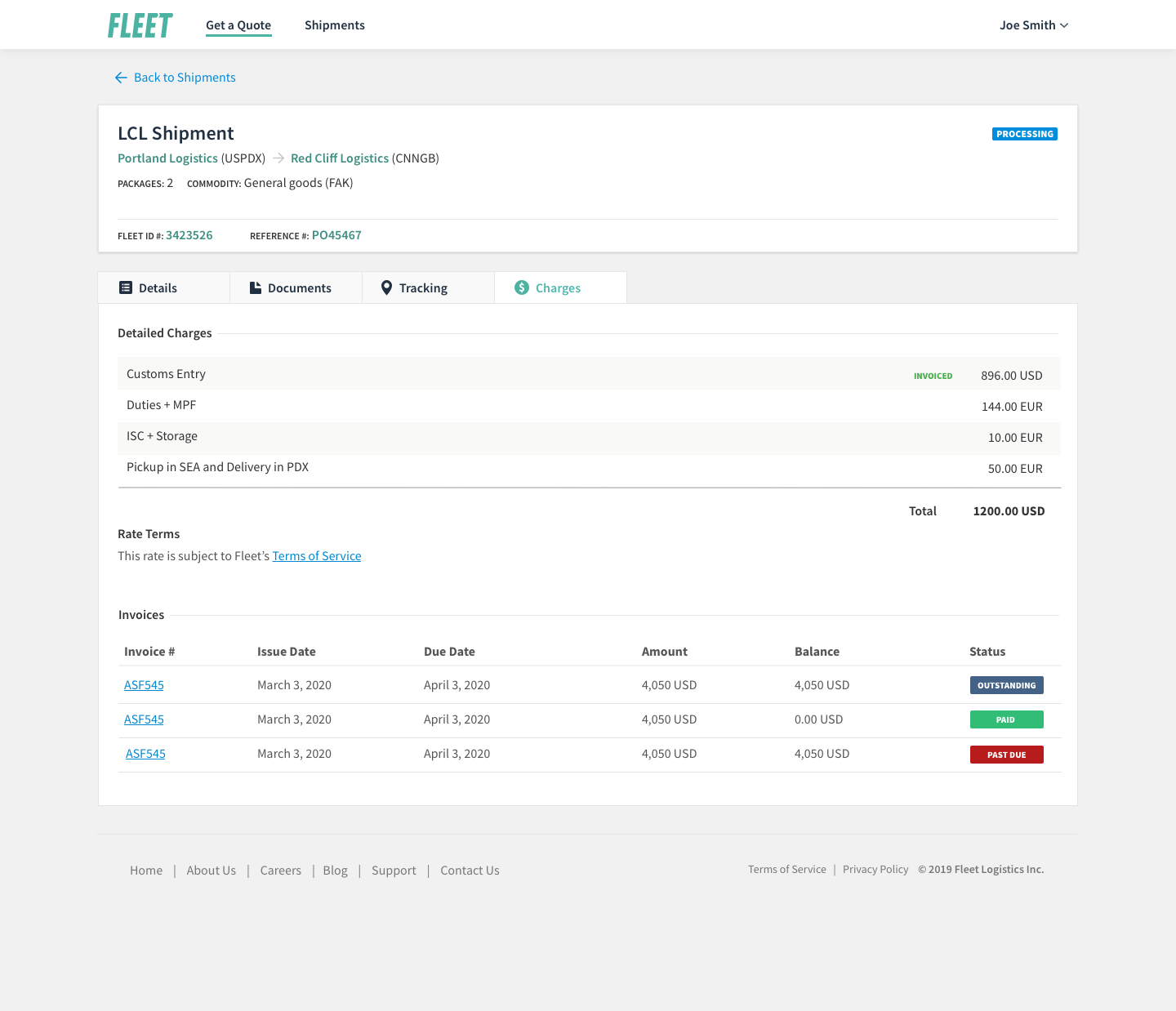This screenshot has width=1176, height=1011.
Task: Click the Charges dollar icon
Action: coord(522,287)
